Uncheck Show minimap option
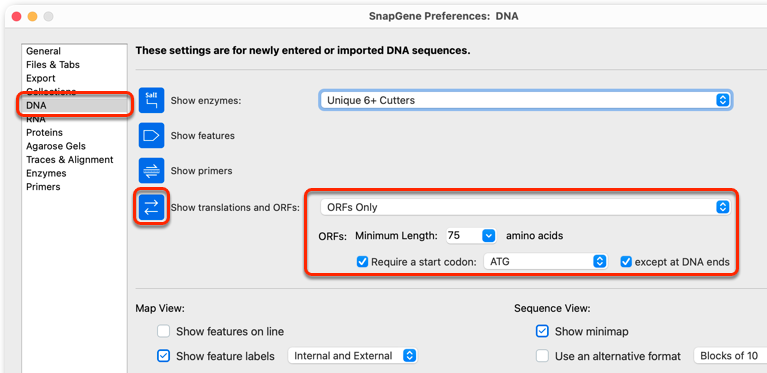Image resolution: width=767 pixels, height=373 pixels. [x=542, y=331]
